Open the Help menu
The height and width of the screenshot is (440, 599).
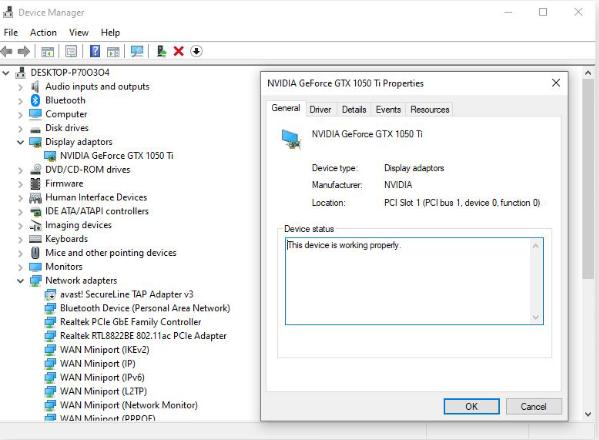[110, 32]
